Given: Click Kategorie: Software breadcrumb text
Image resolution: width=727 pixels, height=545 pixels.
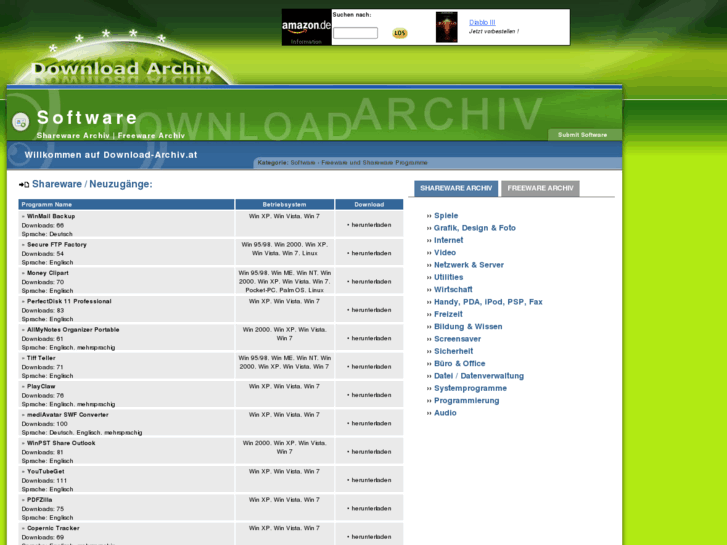Looking at the screenshot, I should pyautogui.click(x=342, y=163).
